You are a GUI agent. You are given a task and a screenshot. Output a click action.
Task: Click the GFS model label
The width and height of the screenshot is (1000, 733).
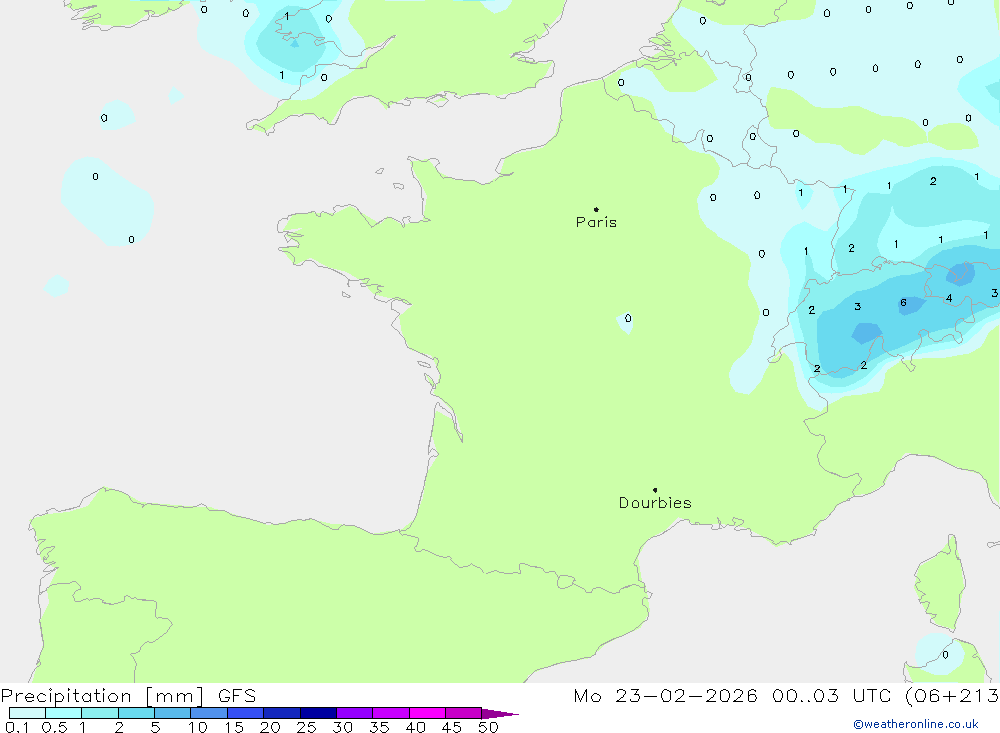[237, 695]
